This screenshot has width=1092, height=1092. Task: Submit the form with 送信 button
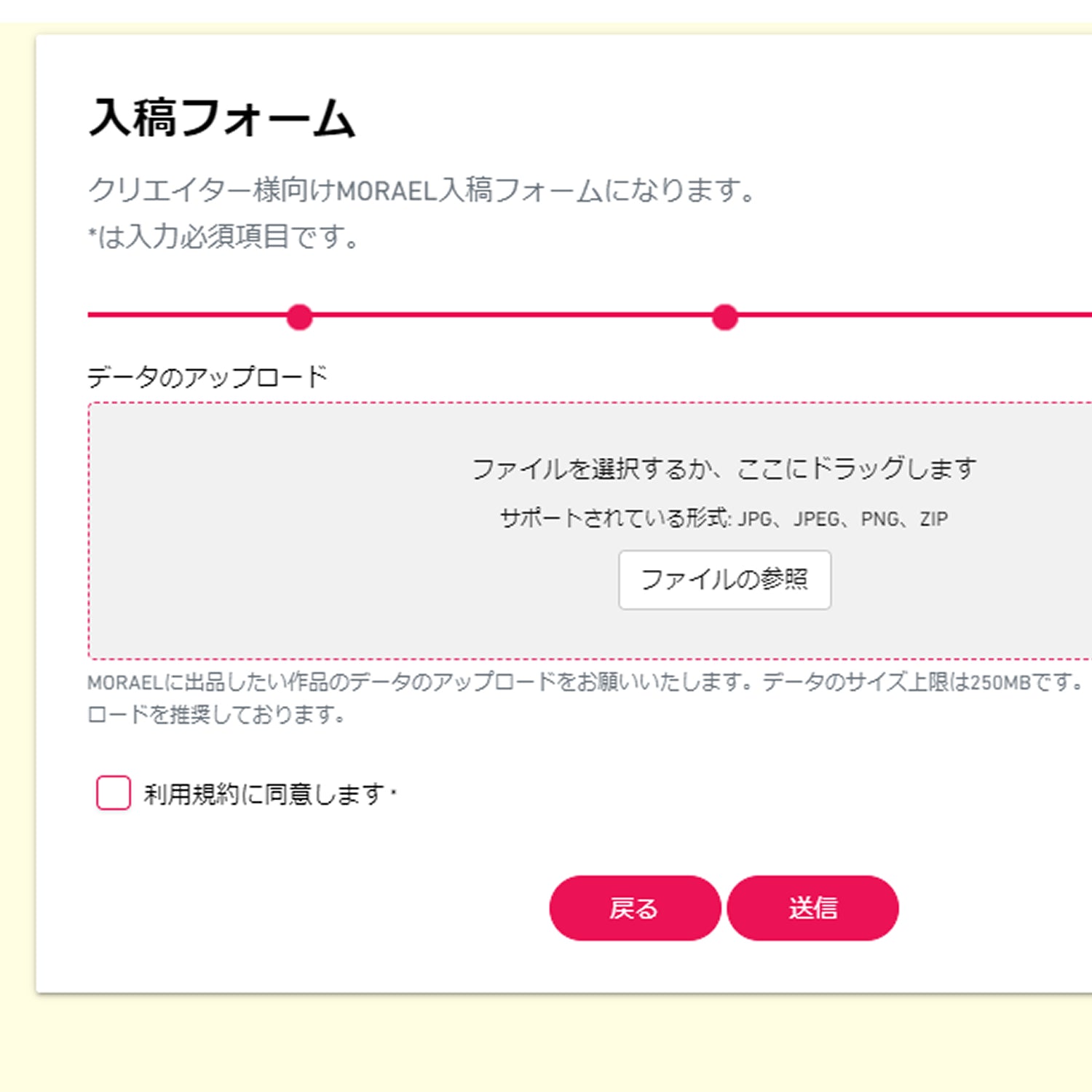[812, 908]
